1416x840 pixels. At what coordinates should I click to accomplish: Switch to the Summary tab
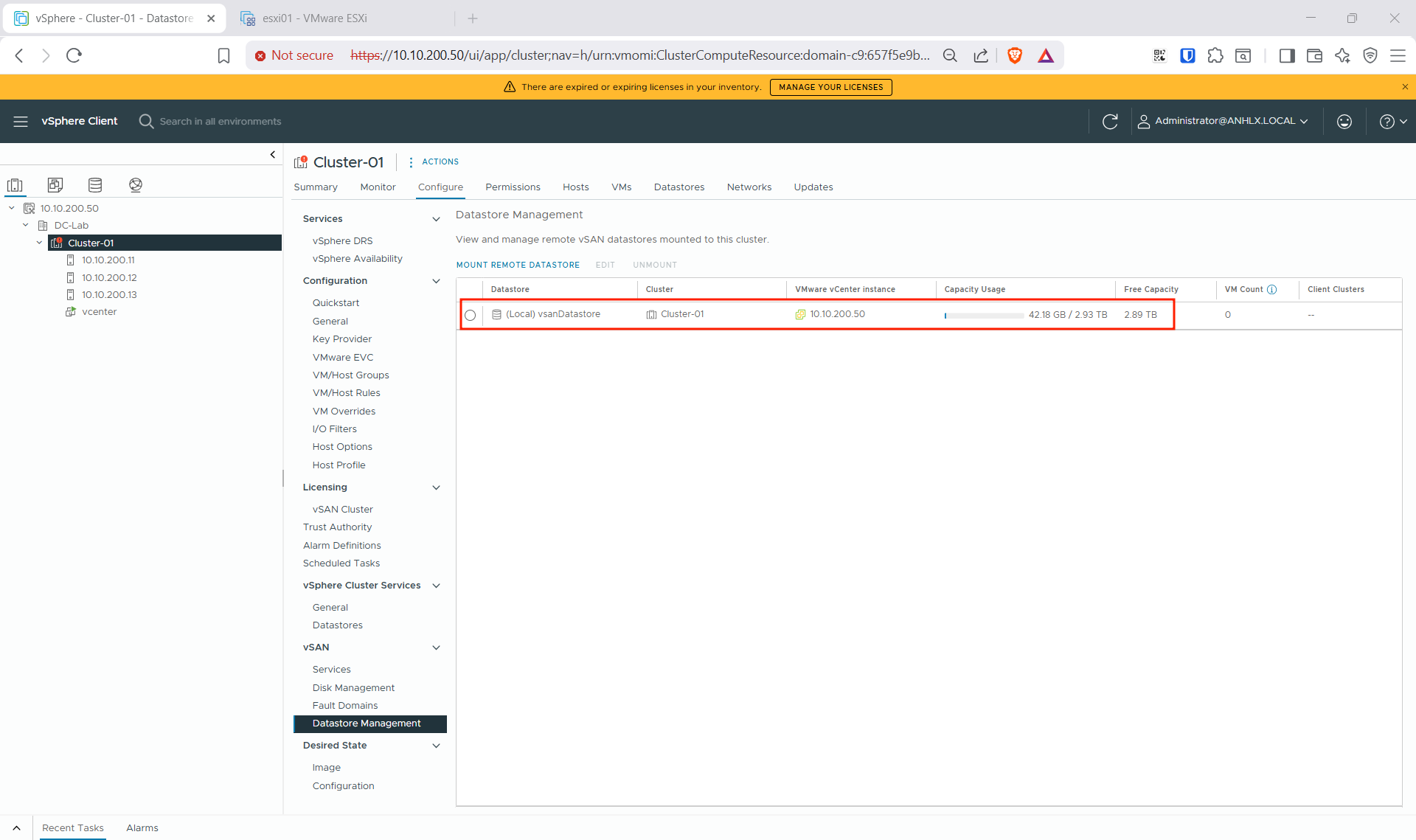click(x=316, y=187)
